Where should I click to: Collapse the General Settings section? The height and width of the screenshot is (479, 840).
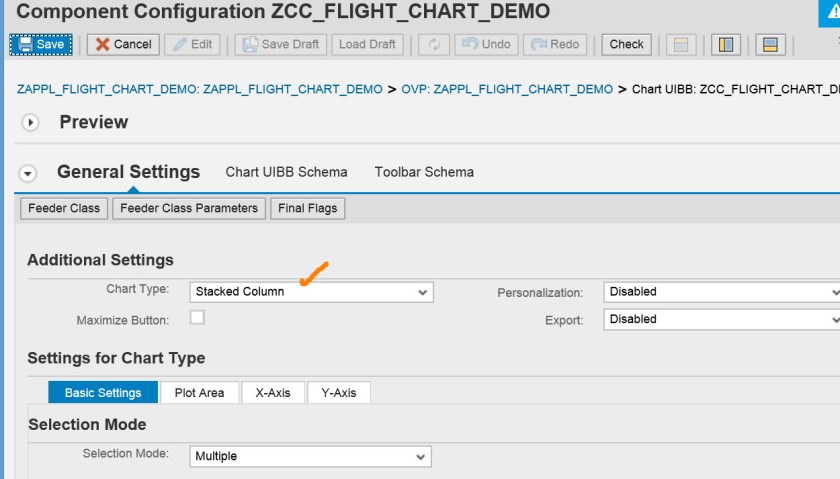(28, 173)
